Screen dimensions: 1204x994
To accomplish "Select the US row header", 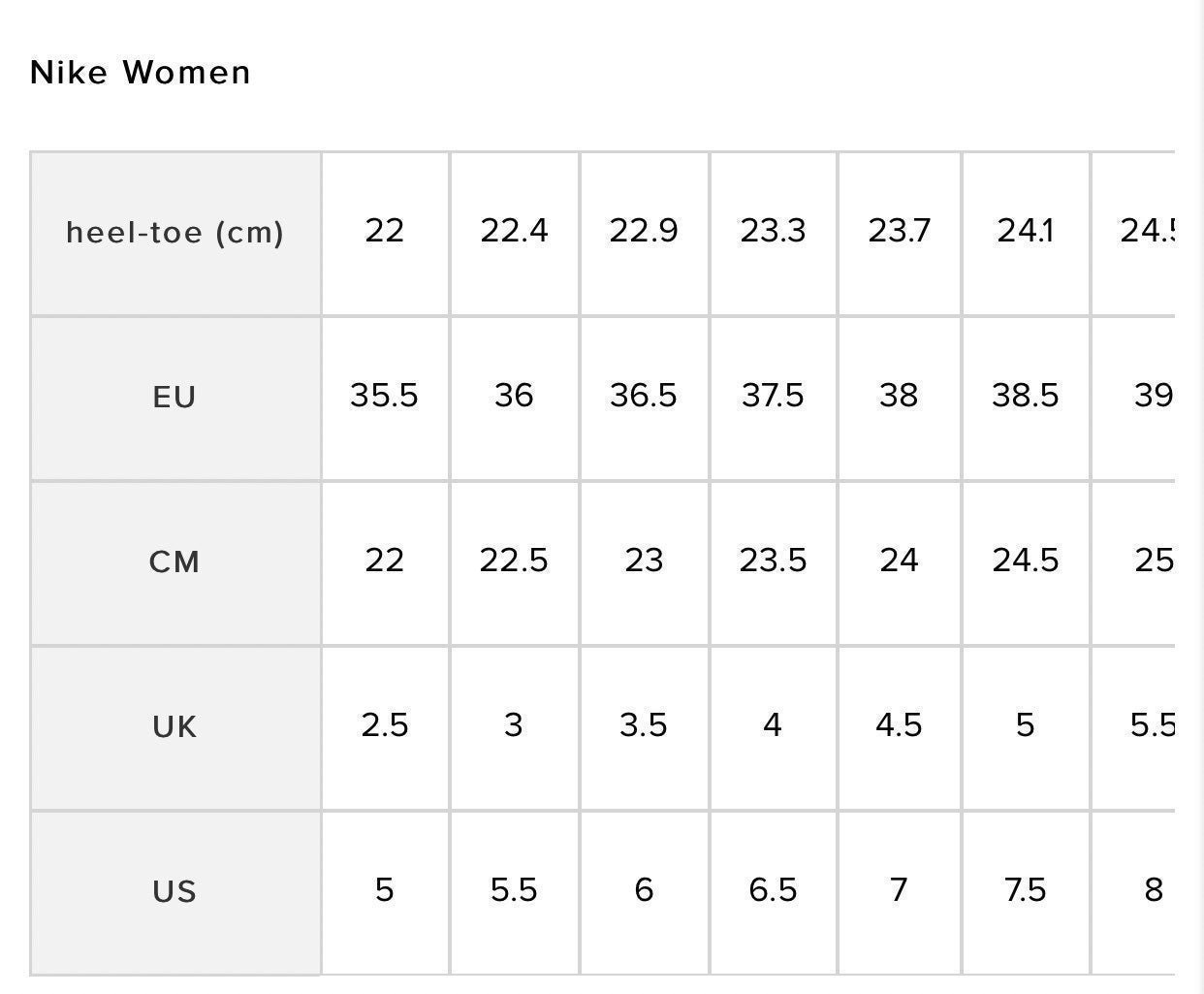I will [175, 893].
